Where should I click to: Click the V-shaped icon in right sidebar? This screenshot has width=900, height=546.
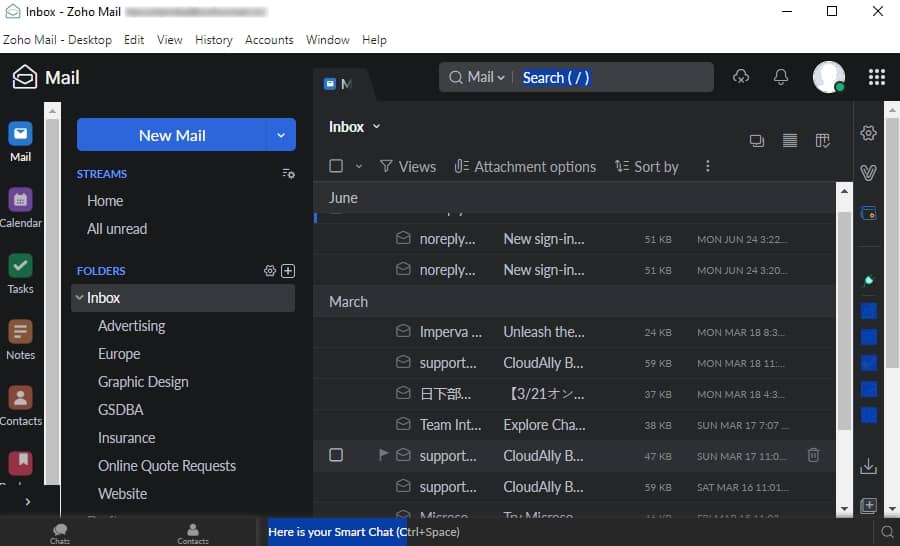coord(868,172)
